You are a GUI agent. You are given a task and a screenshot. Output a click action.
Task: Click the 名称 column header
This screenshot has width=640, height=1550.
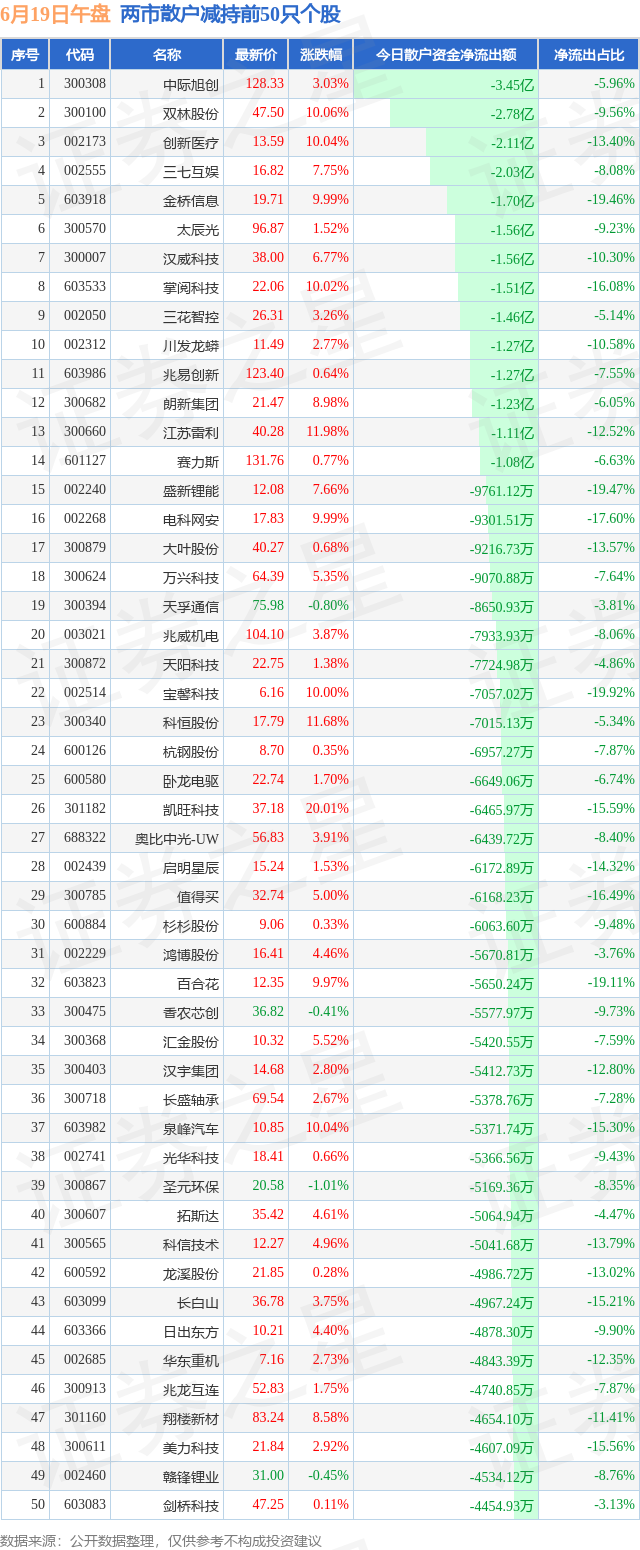[167, 55]
